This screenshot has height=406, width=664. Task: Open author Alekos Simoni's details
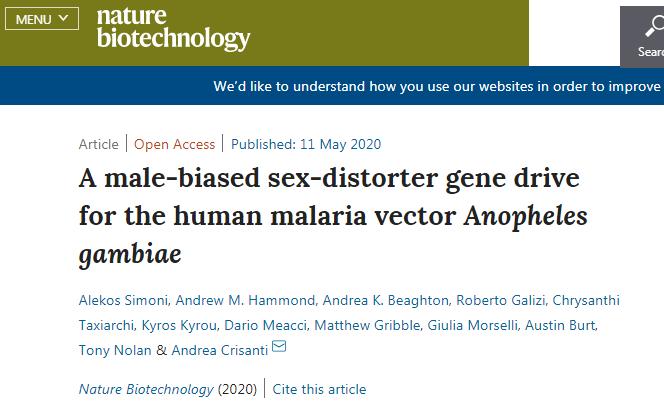click(123, 300)
